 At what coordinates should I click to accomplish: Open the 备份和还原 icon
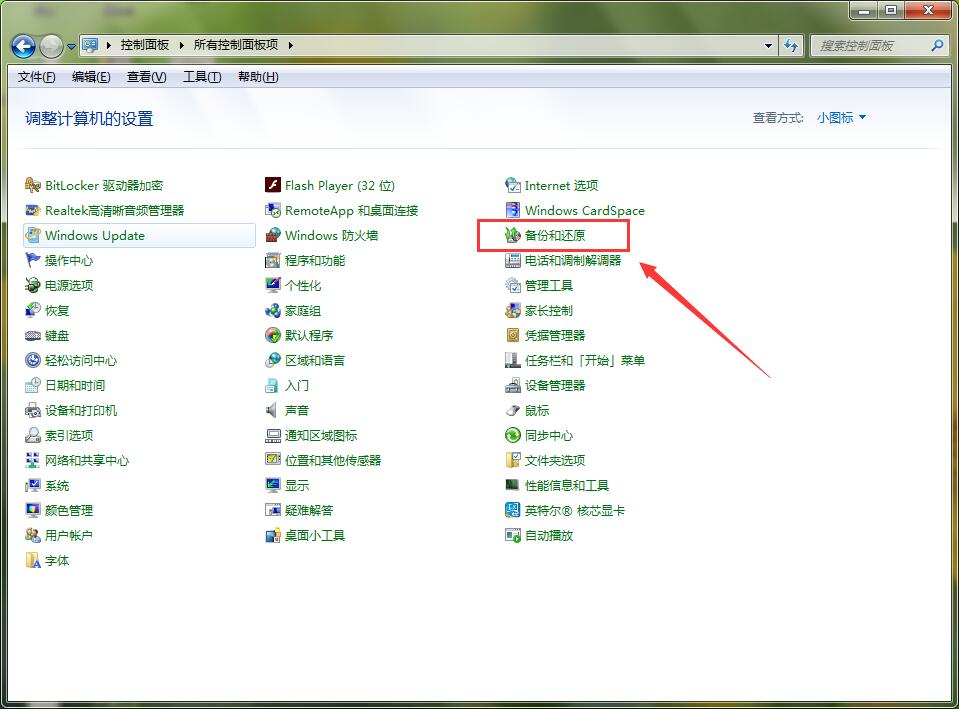tap(513, 235)
